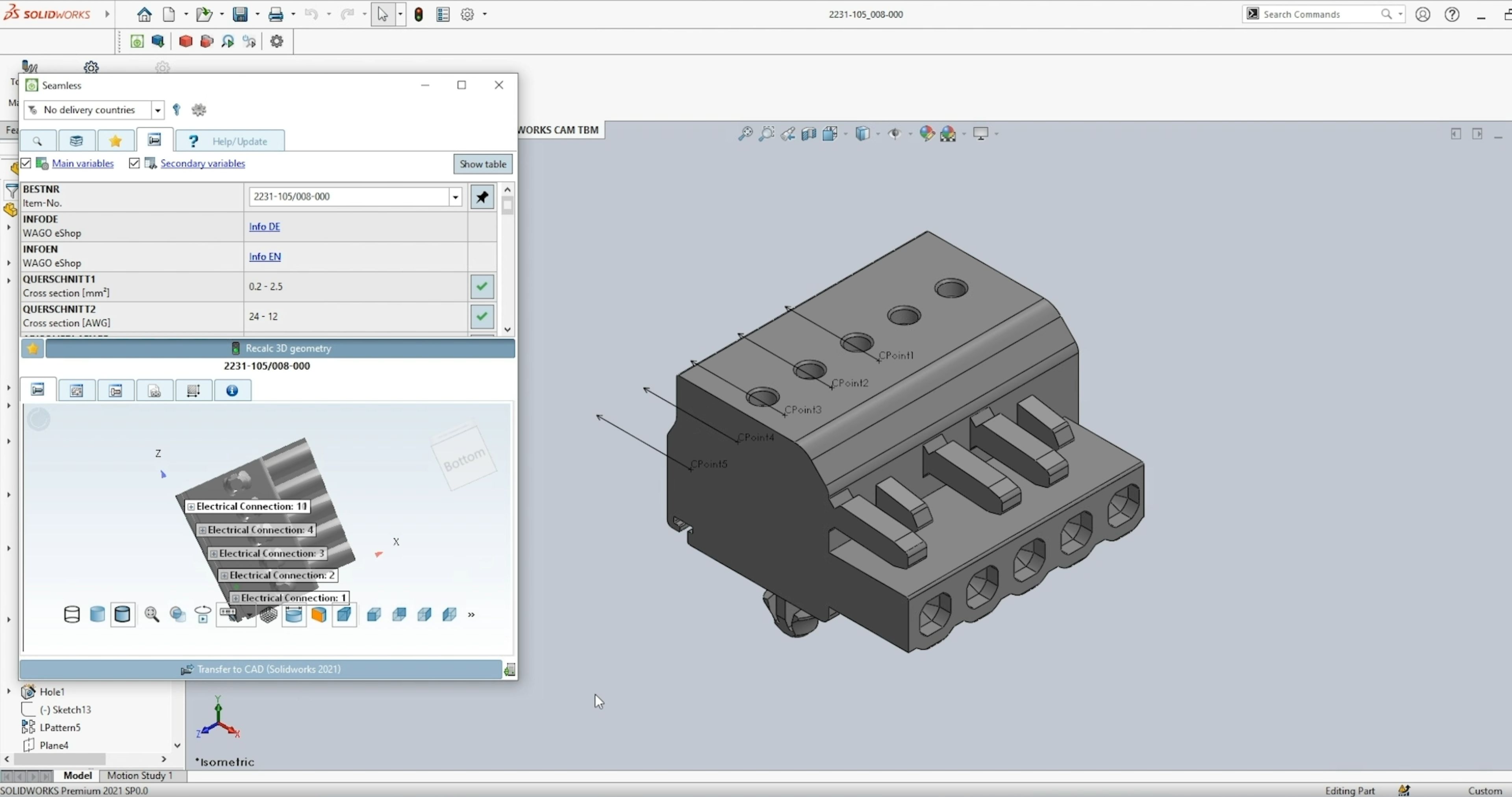Toggle the green checkmark for QUERSCHNITT1 Cross section [mm²]
1512x797 pixels.
(482, 287)
